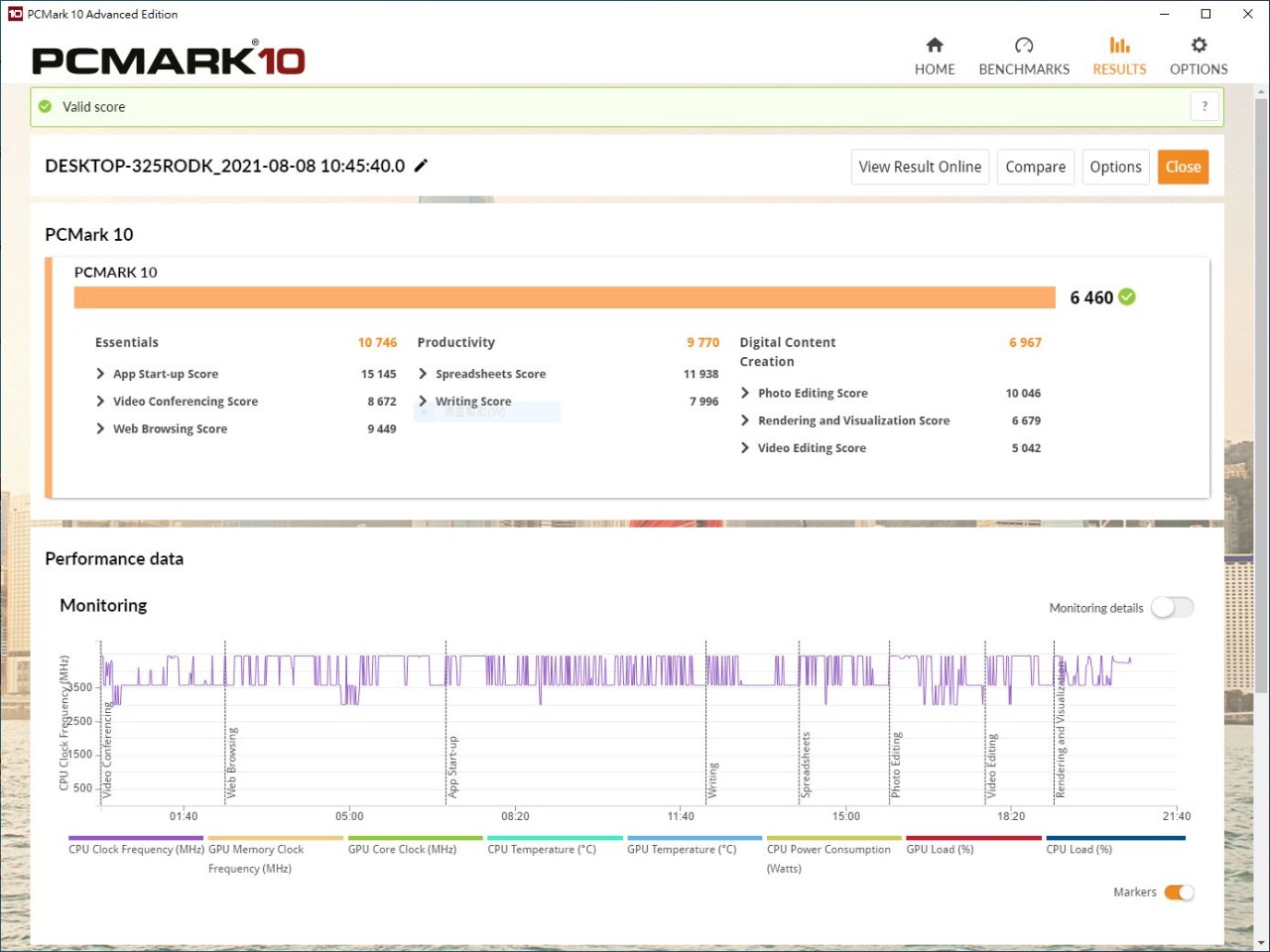
Task: Click the Digital Content Creation score 6 967
Action: (1025, 342)
